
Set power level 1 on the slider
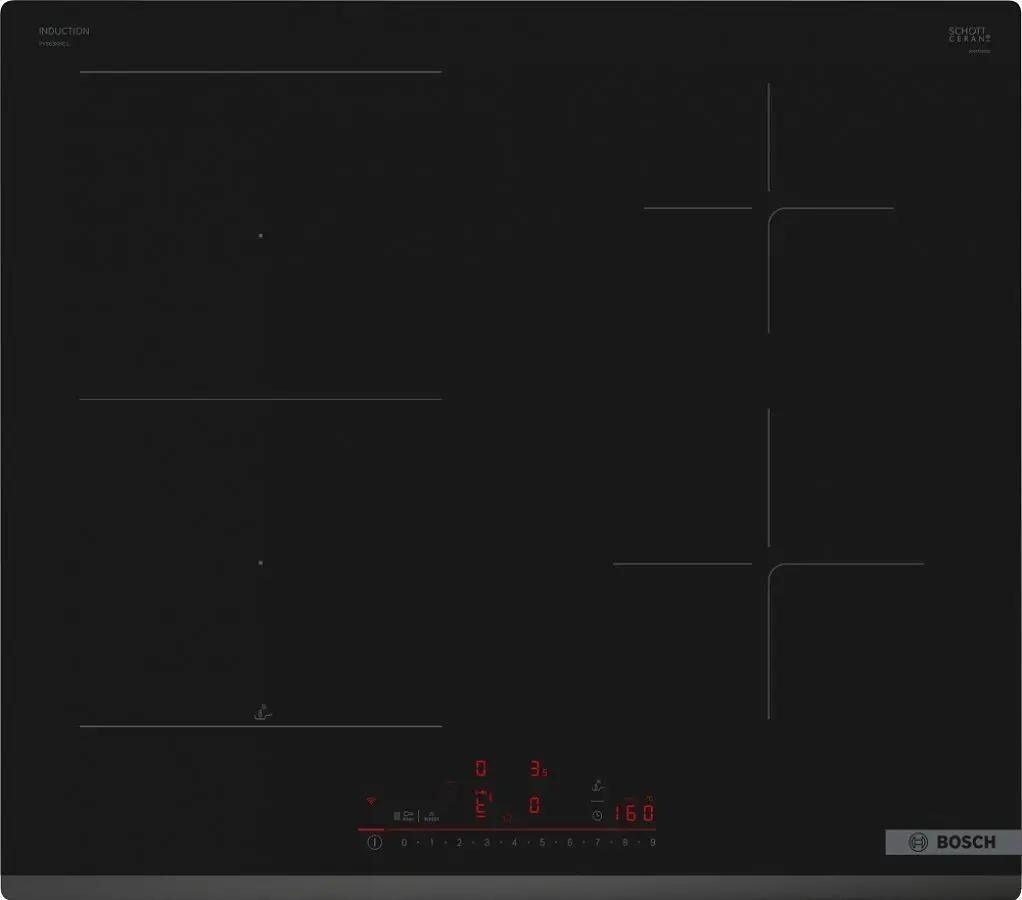[x=431, y=843]
